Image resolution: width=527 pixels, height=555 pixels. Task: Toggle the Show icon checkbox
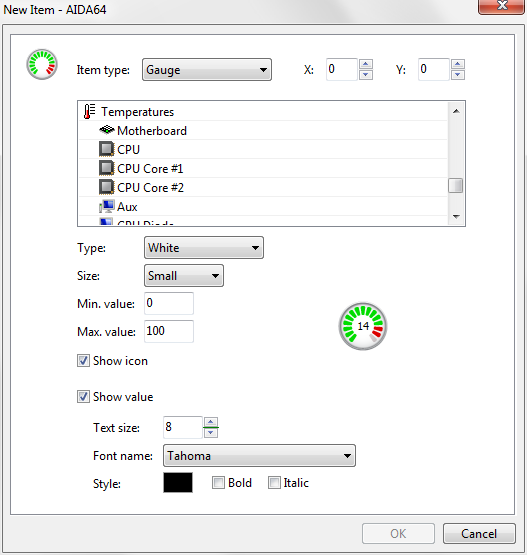click(83, 361)
